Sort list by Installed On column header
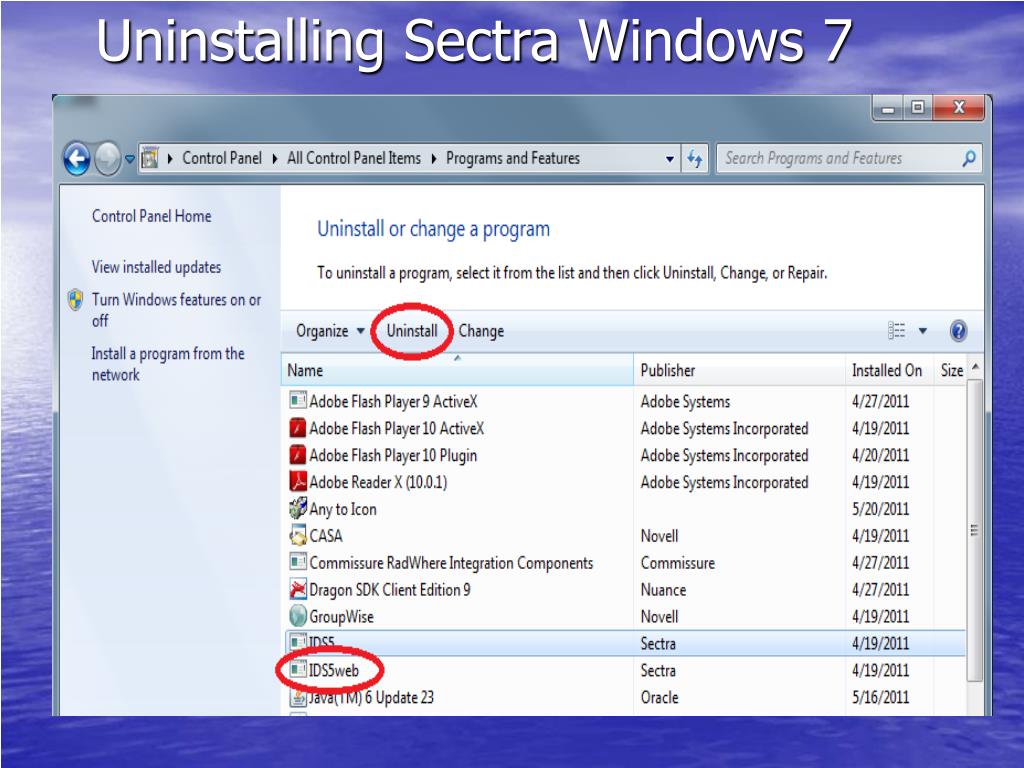The width and height of the screenshot is (1024, 768). [x=889, y=370]
